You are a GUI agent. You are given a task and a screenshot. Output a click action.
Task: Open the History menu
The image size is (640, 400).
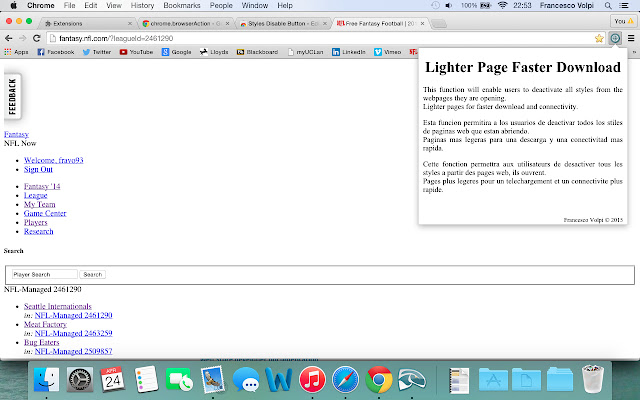(142, 6)
